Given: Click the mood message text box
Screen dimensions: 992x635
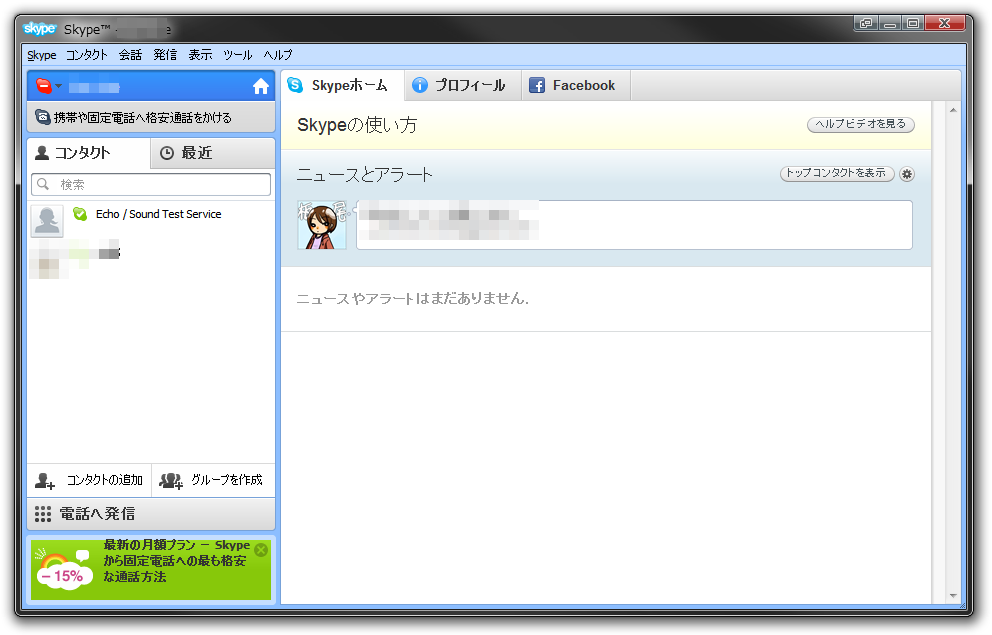Looking at the screenshot, I should 634,225.
